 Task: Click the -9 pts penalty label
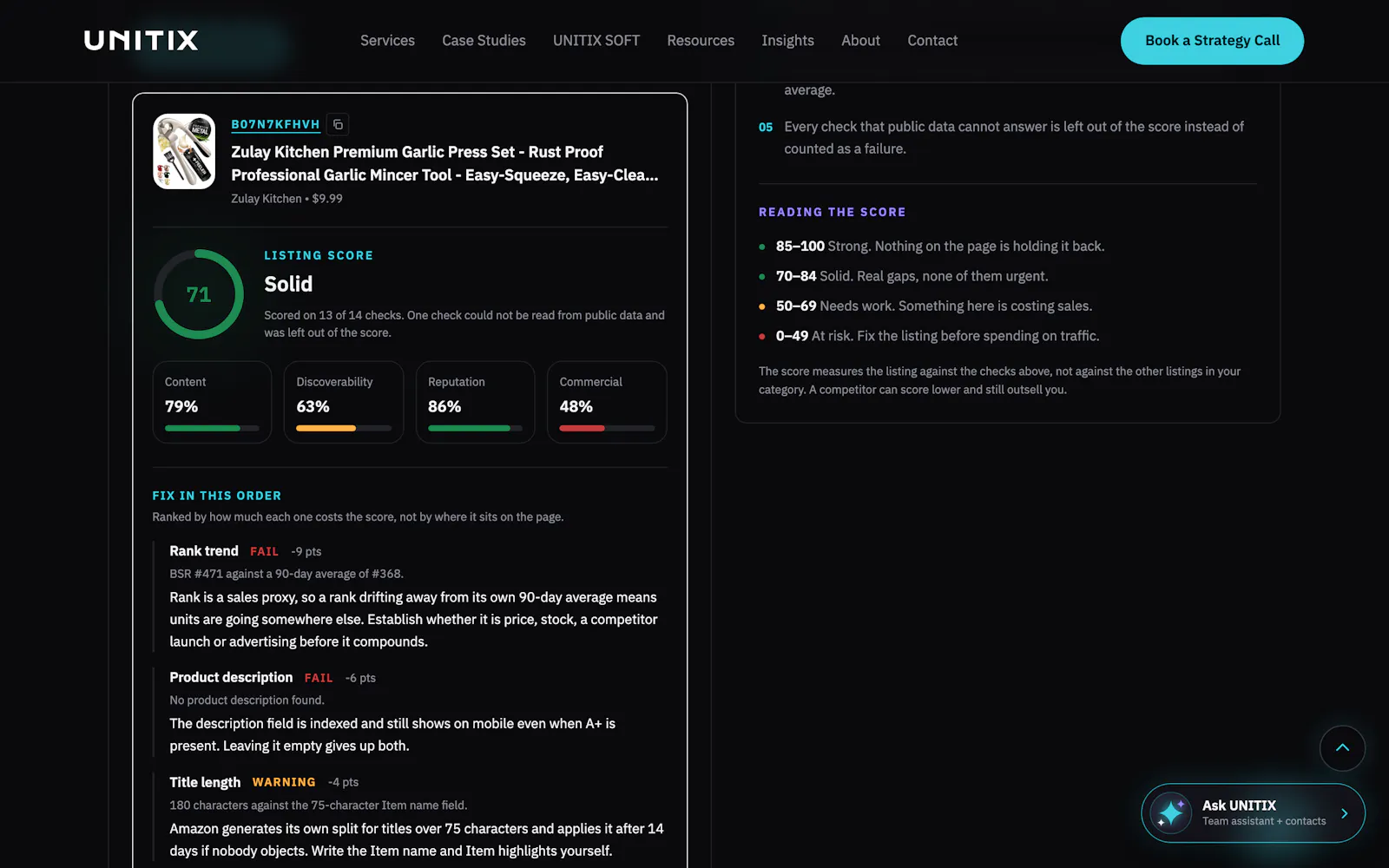306,552
